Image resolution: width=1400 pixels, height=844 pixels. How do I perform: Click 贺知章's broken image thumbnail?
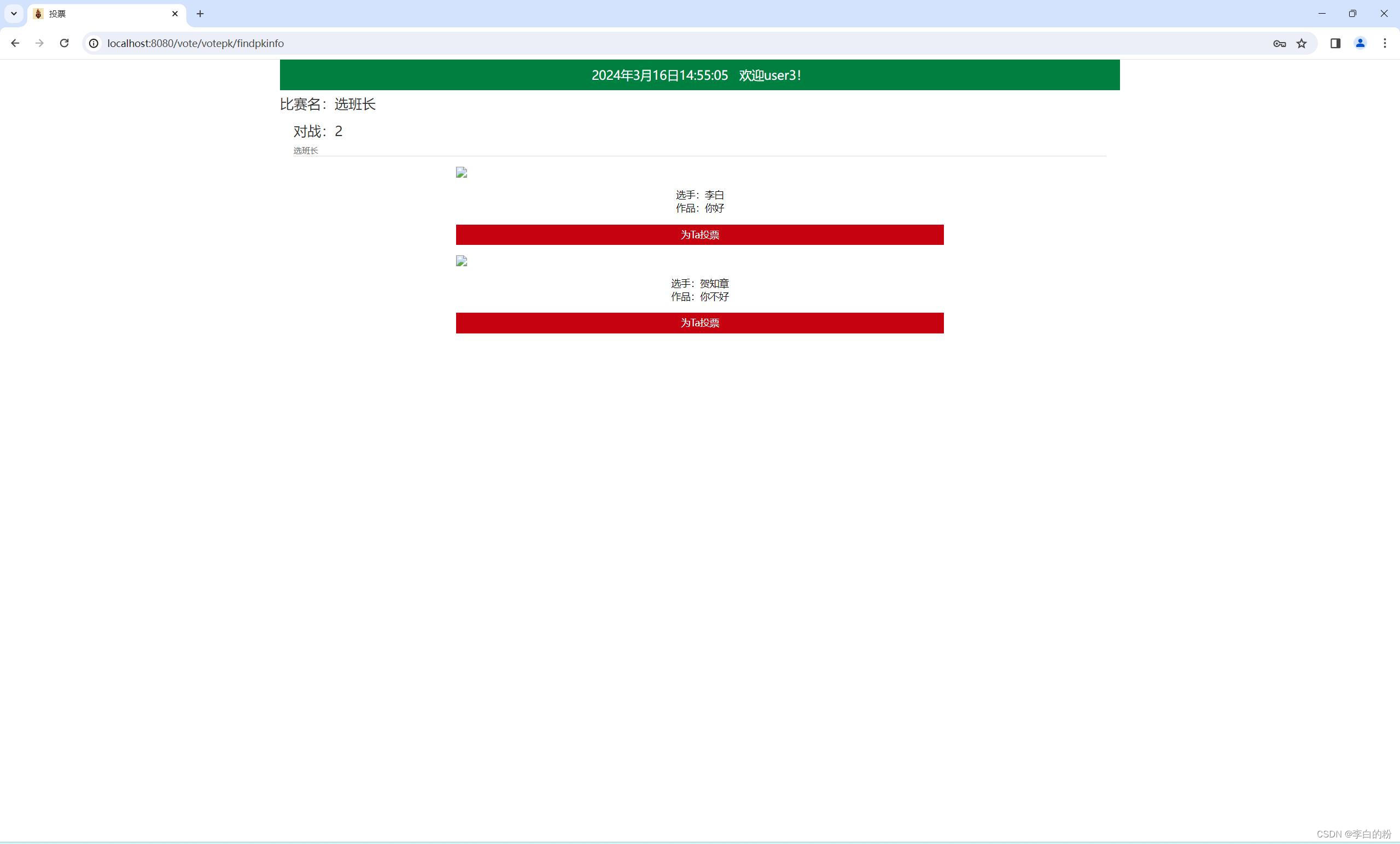pyautogui.click(x=462, y=261)
